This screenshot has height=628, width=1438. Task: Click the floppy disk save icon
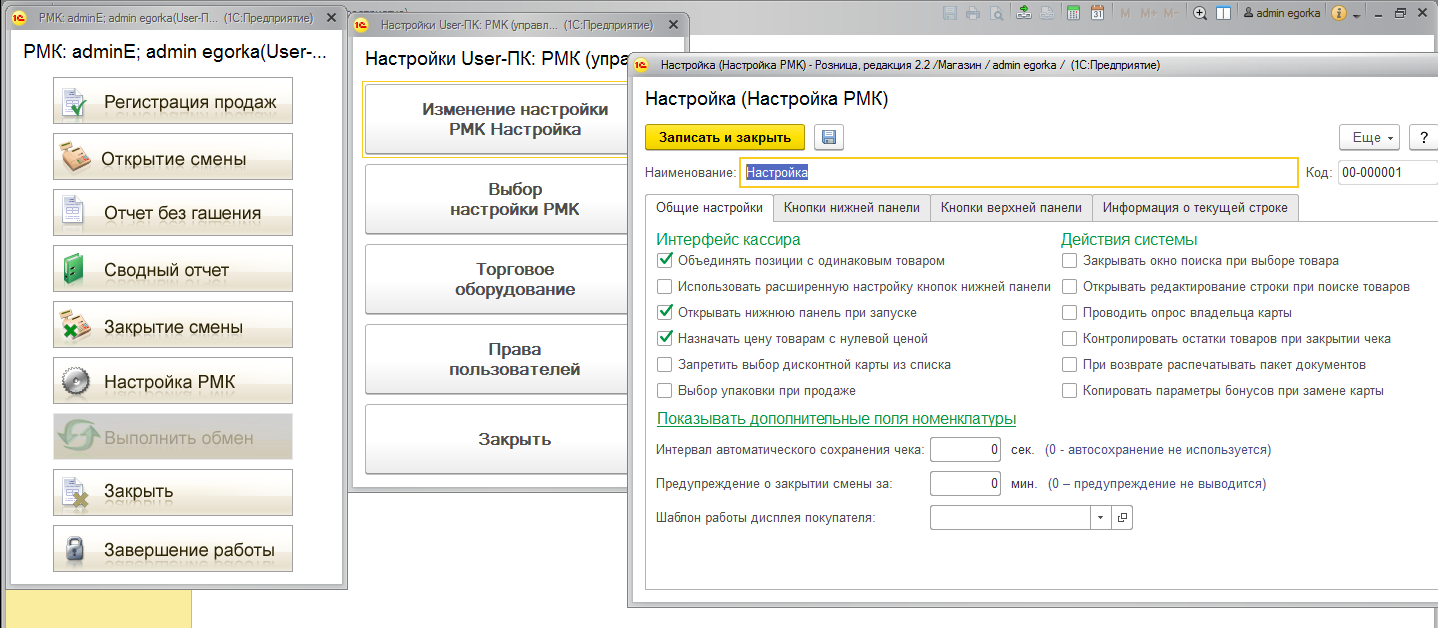(829, 137)
